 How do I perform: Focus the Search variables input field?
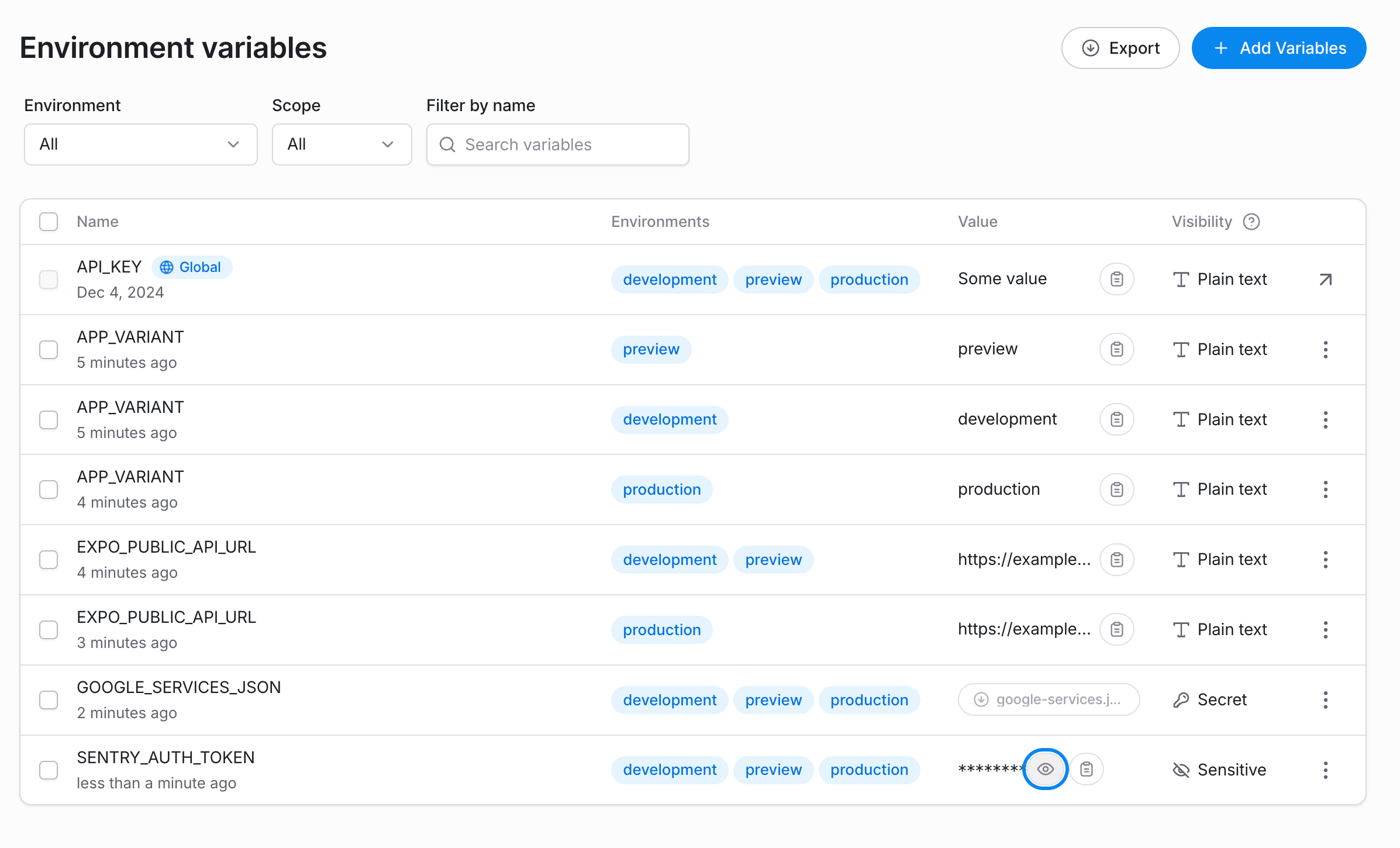click(557, 144)
